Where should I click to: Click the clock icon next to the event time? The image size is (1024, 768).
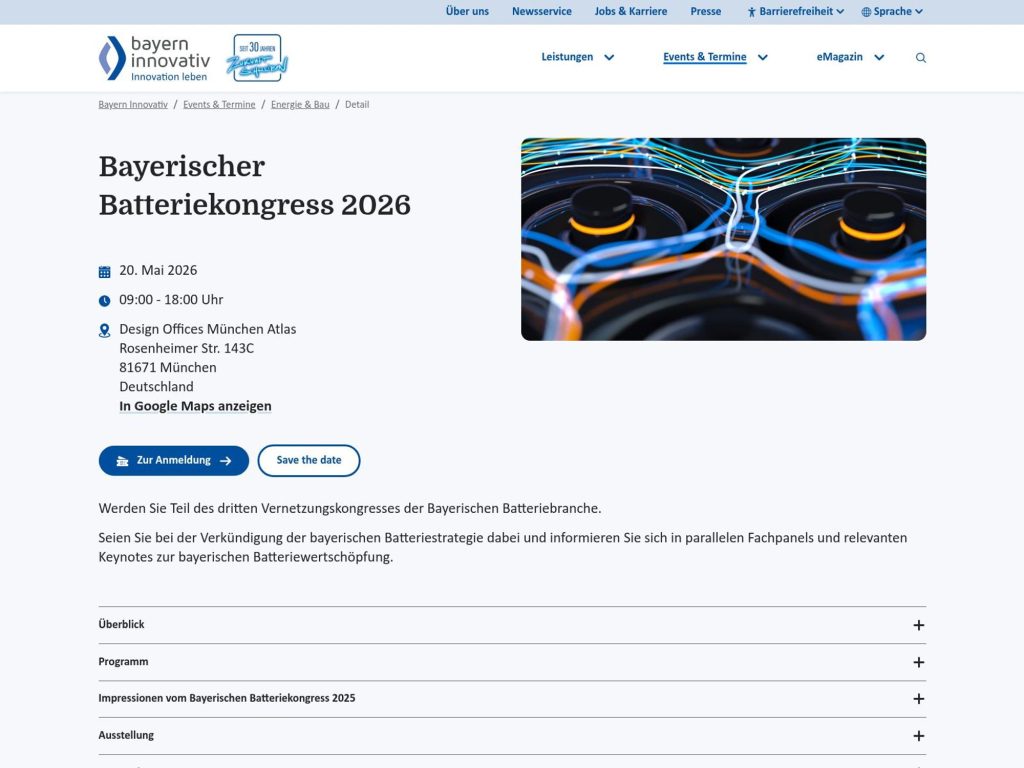point(104,299)
